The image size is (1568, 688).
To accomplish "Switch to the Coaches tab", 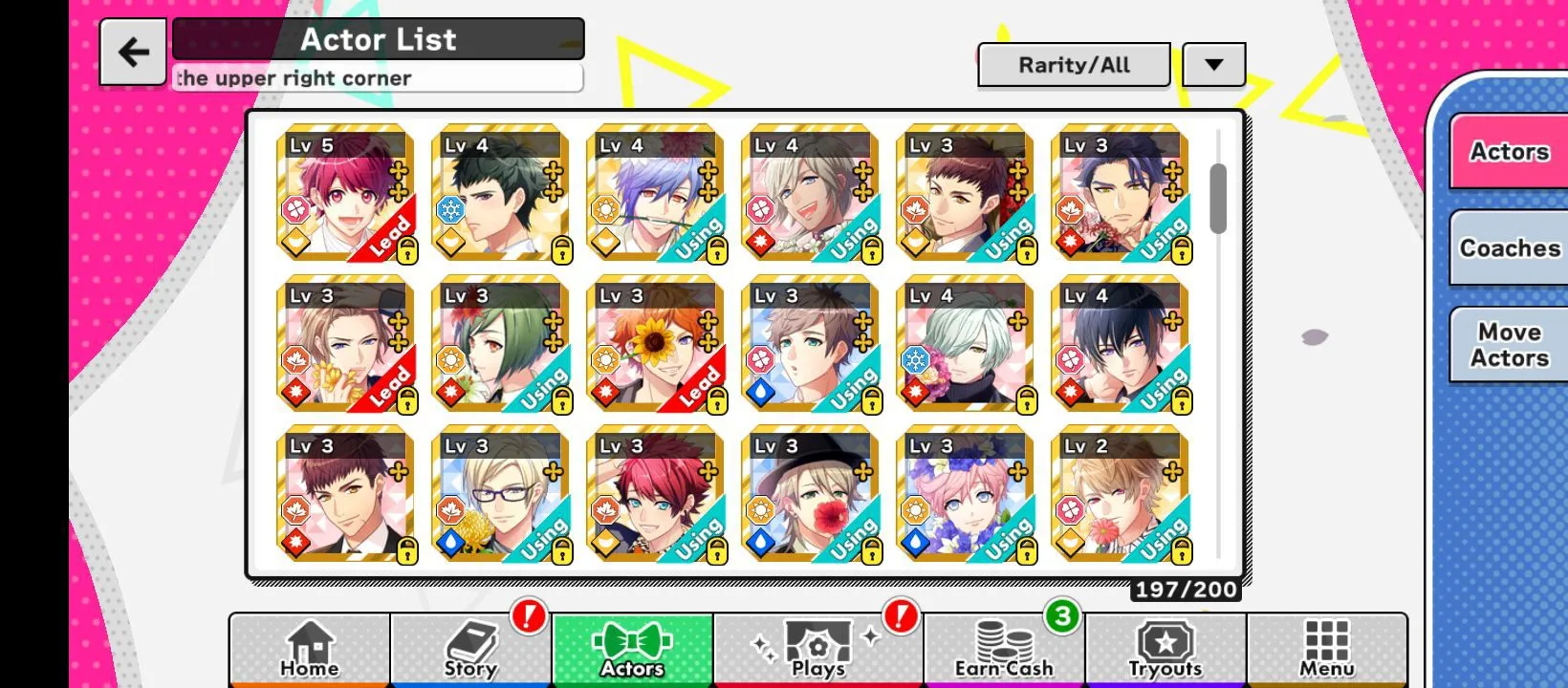I will coord(1509,248).
